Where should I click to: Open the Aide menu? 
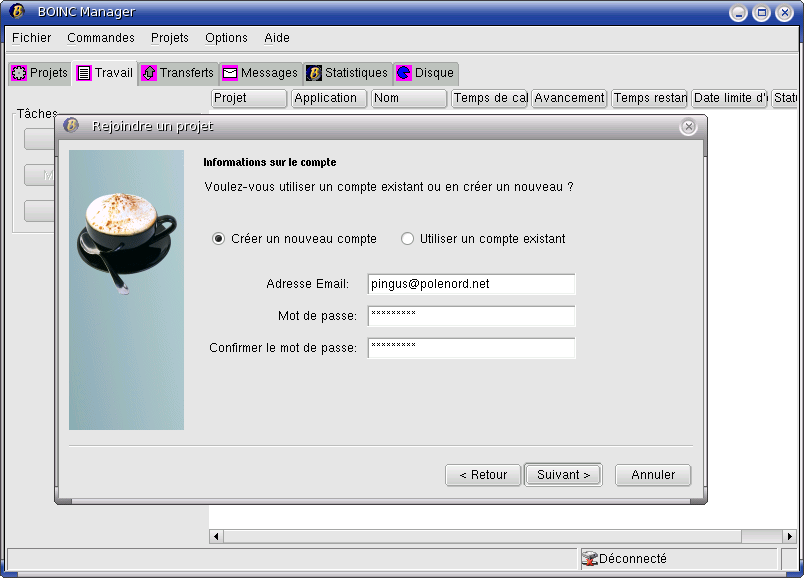click(277, 38)
